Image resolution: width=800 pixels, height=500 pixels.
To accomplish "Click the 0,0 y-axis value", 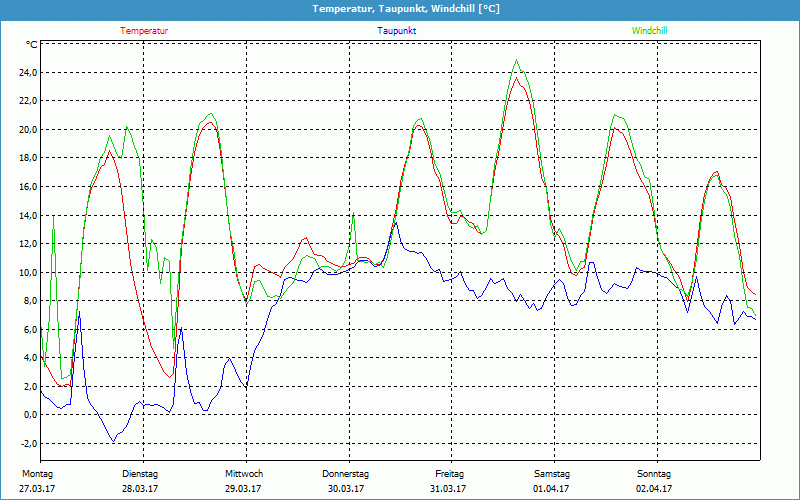I will click(30, 415).
